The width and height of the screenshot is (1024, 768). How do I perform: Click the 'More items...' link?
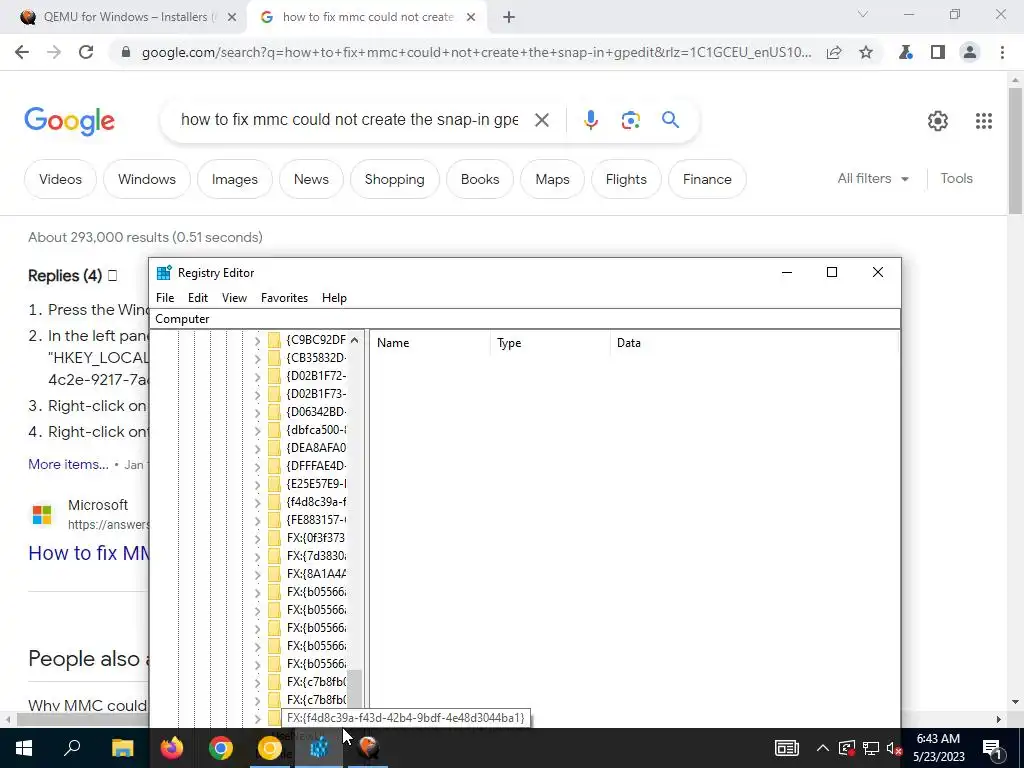coord(68,464)
